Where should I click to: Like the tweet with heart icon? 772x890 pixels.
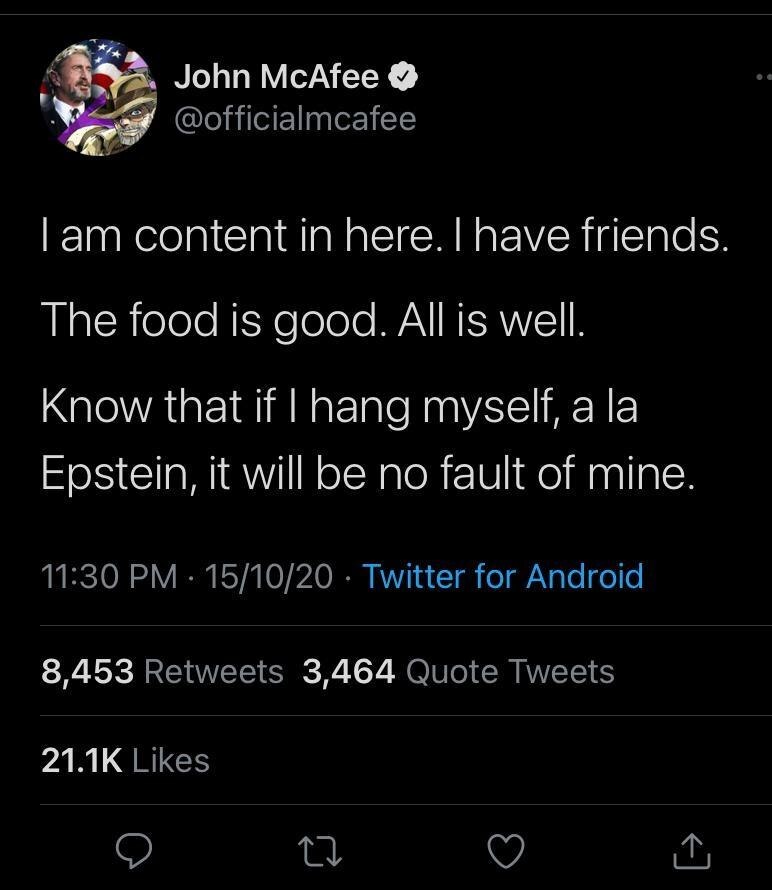[x=506, y=851]
